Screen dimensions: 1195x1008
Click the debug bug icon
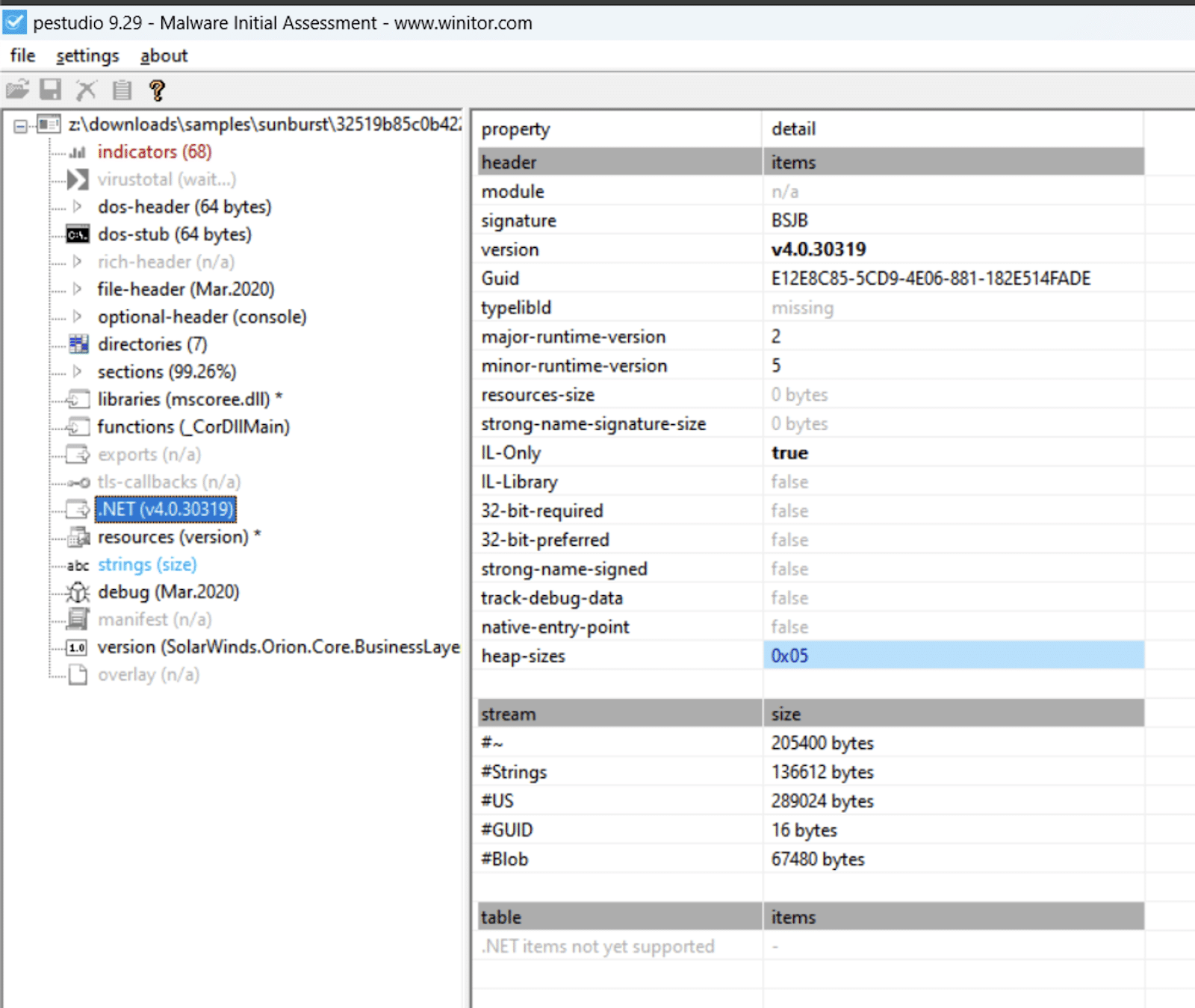(78, 592)
